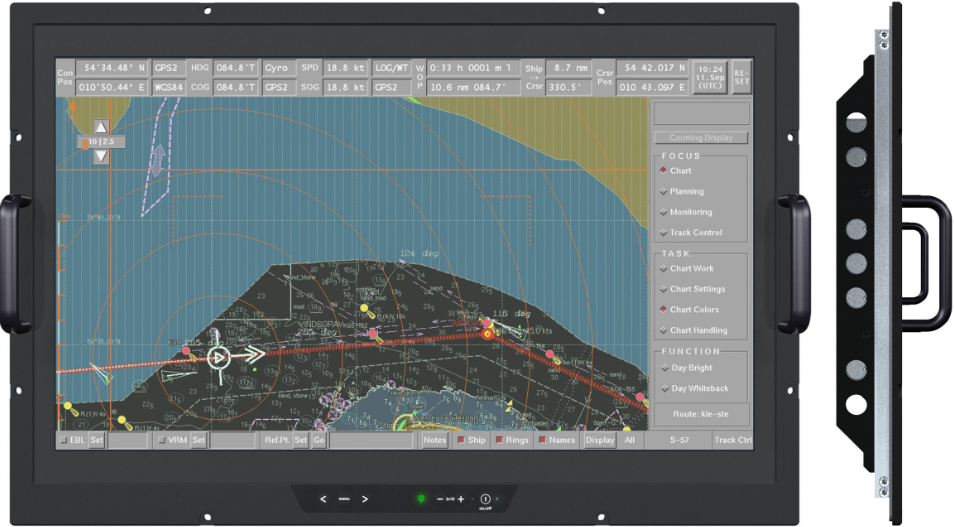Viewport: 954px width, 527px height.
Task: Enable the EBL checkbox
Action: (x=63, y=440)
